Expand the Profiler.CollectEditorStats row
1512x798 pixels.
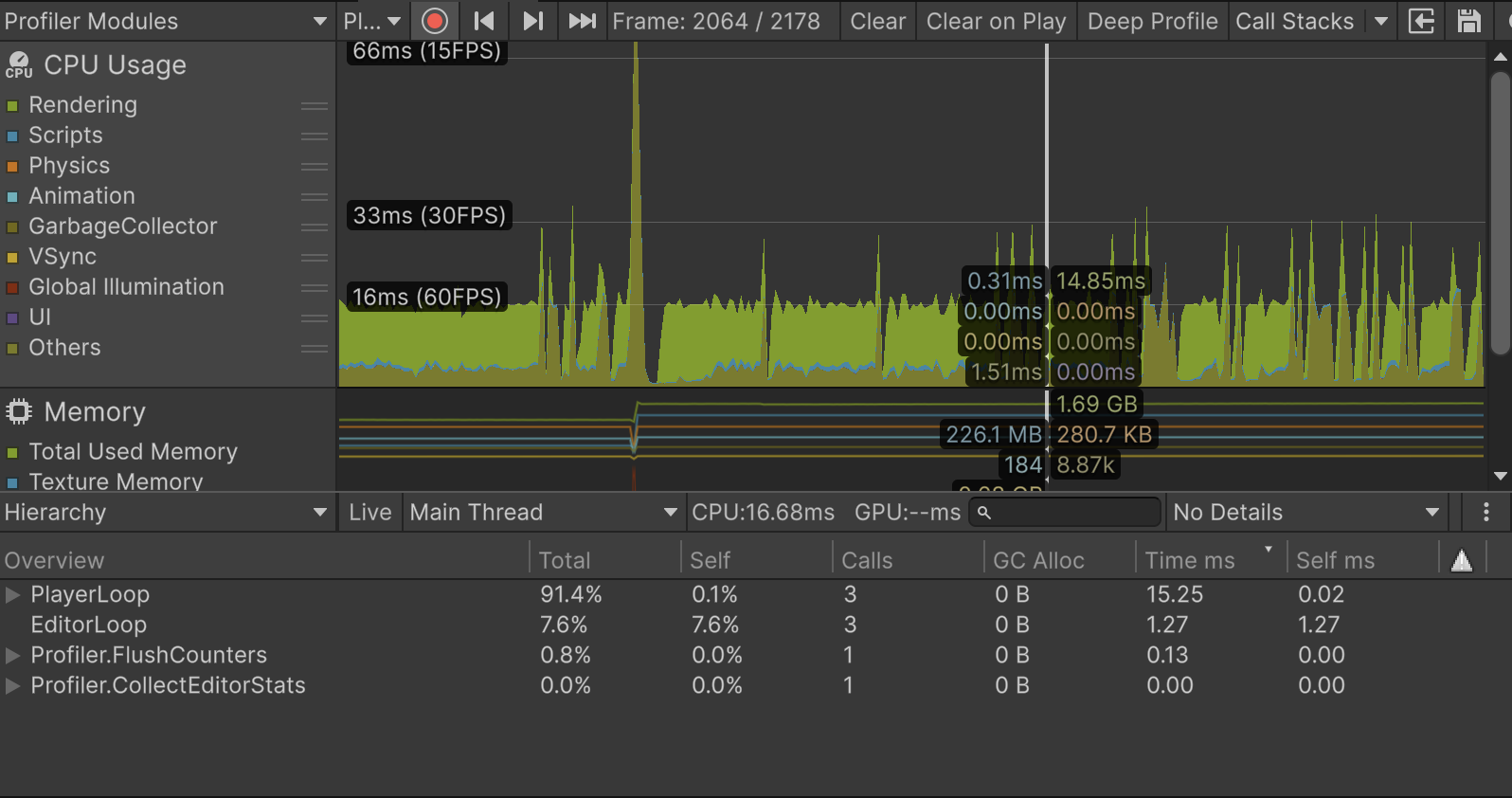coord(12,686)
